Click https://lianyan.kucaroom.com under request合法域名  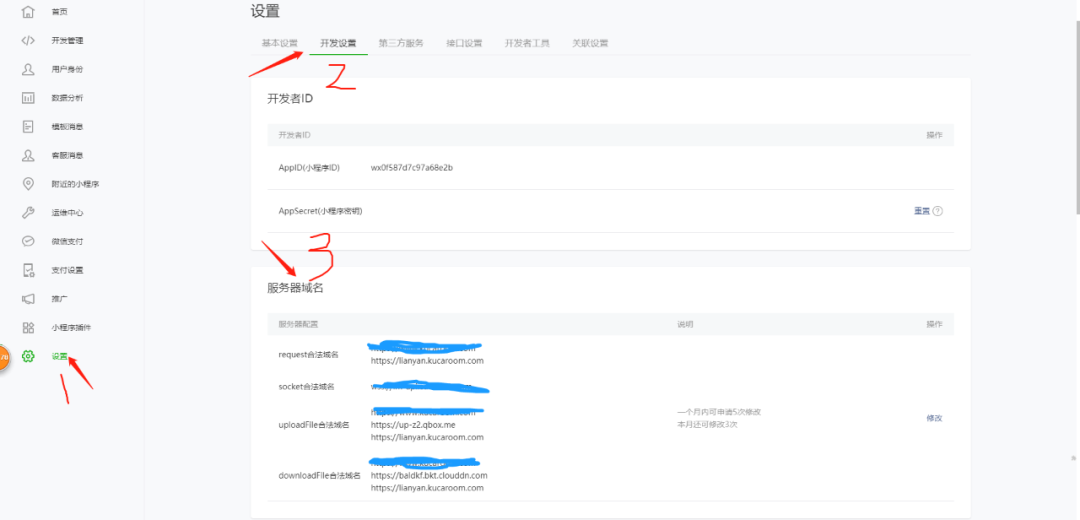click(x=427, y=360)
